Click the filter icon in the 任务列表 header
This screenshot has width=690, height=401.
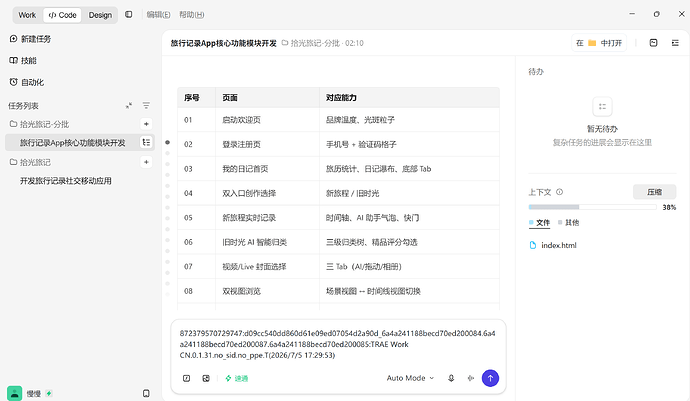[x=146, y=106]
